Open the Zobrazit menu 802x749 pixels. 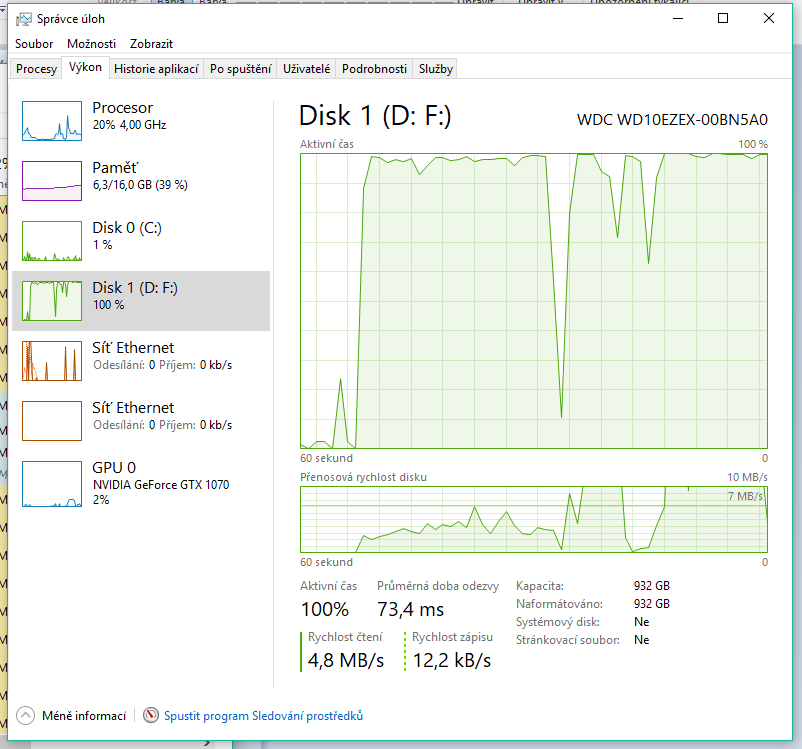pyautogui.click(x=151, y=44)
